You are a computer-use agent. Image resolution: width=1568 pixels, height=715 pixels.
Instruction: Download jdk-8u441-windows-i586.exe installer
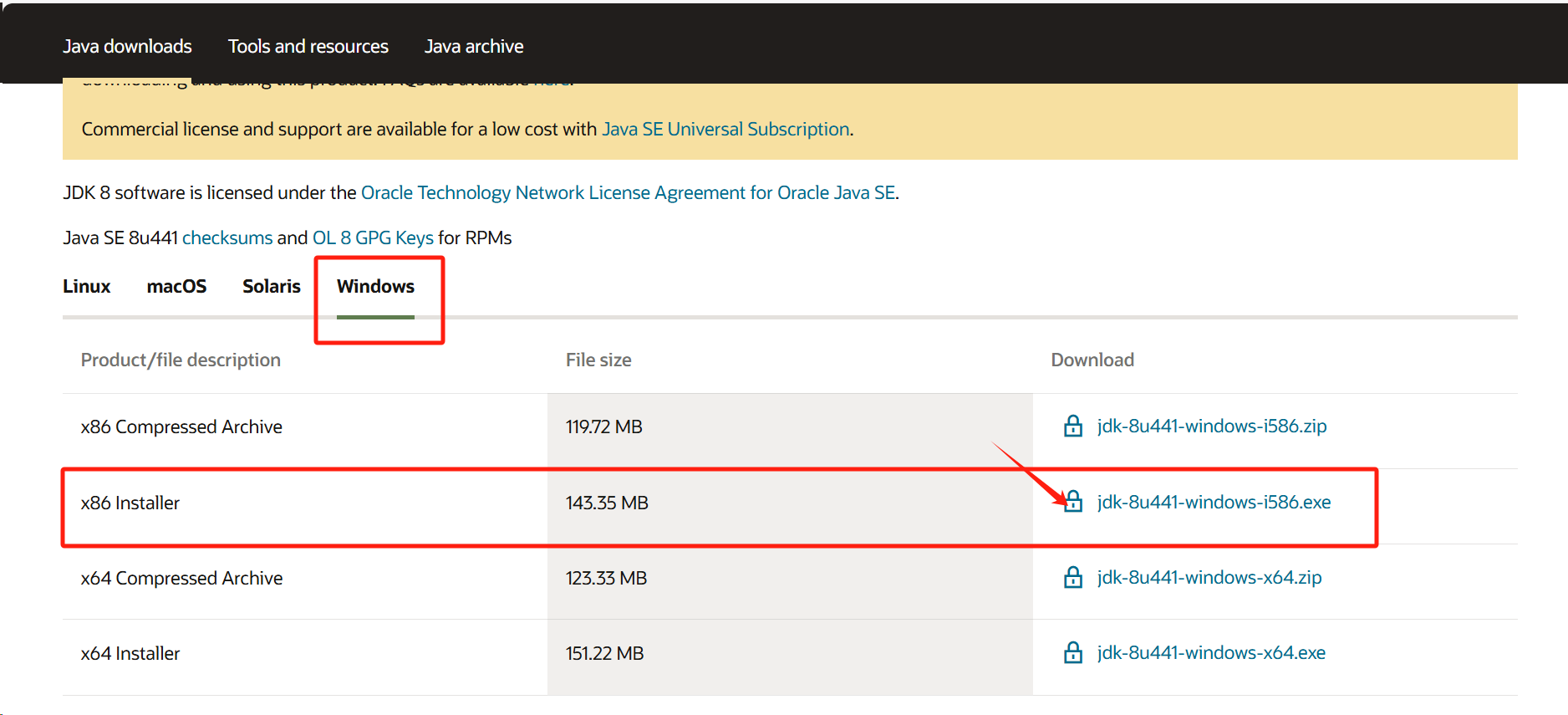(x=1214, y=503)
